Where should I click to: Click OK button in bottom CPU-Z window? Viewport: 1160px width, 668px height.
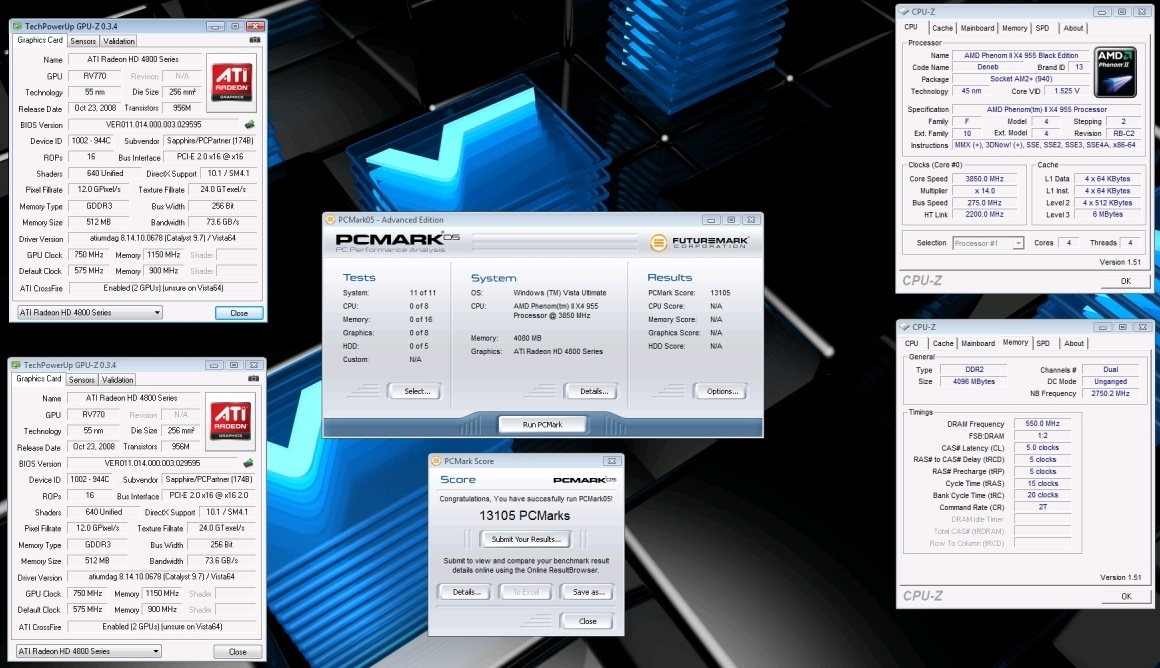1126,596
